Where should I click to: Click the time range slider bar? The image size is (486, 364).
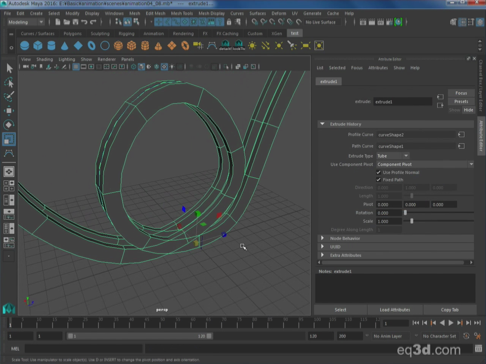click(140, 336)
